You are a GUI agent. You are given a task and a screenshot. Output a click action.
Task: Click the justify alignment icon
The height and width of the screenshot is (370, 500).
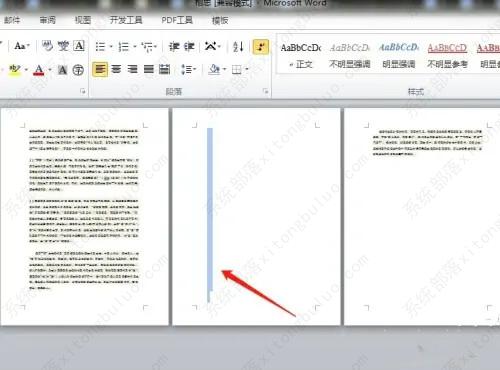click(x=149, y=69)
